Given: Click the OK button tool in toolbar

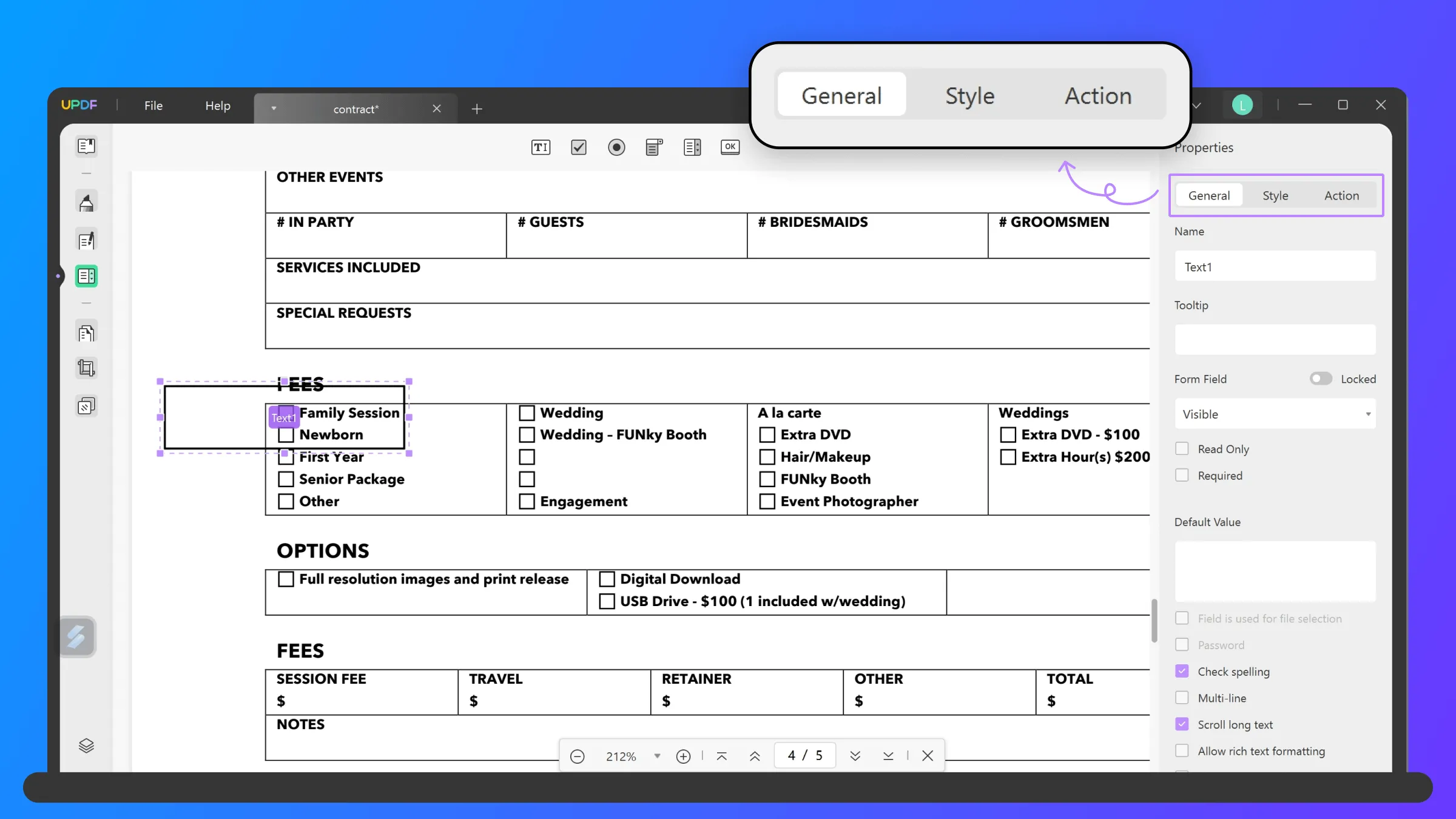Looking at the screenshot, I should pos(731,148).
